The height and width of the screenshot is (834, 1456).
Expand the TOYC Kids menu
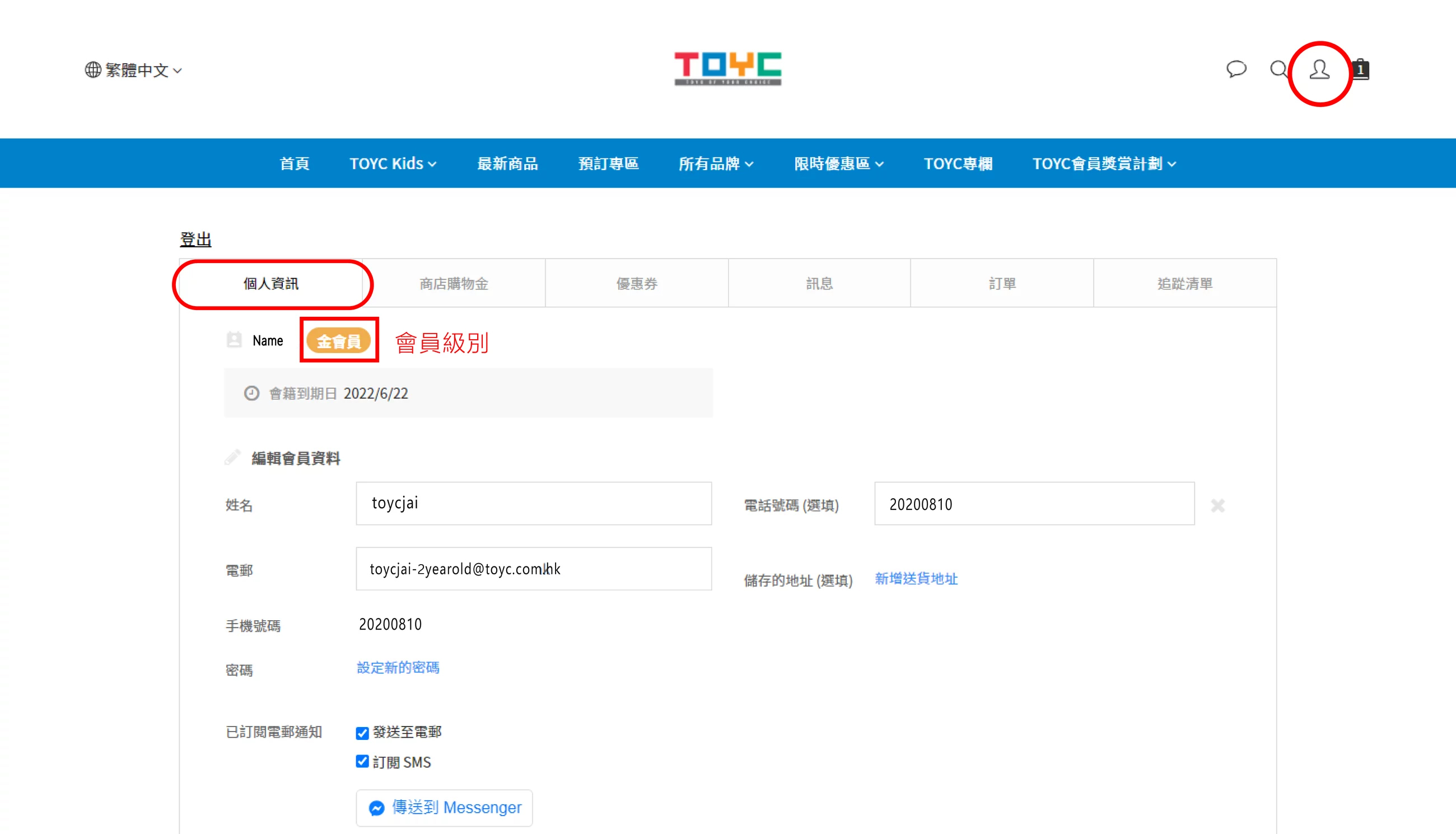point(393,164)
